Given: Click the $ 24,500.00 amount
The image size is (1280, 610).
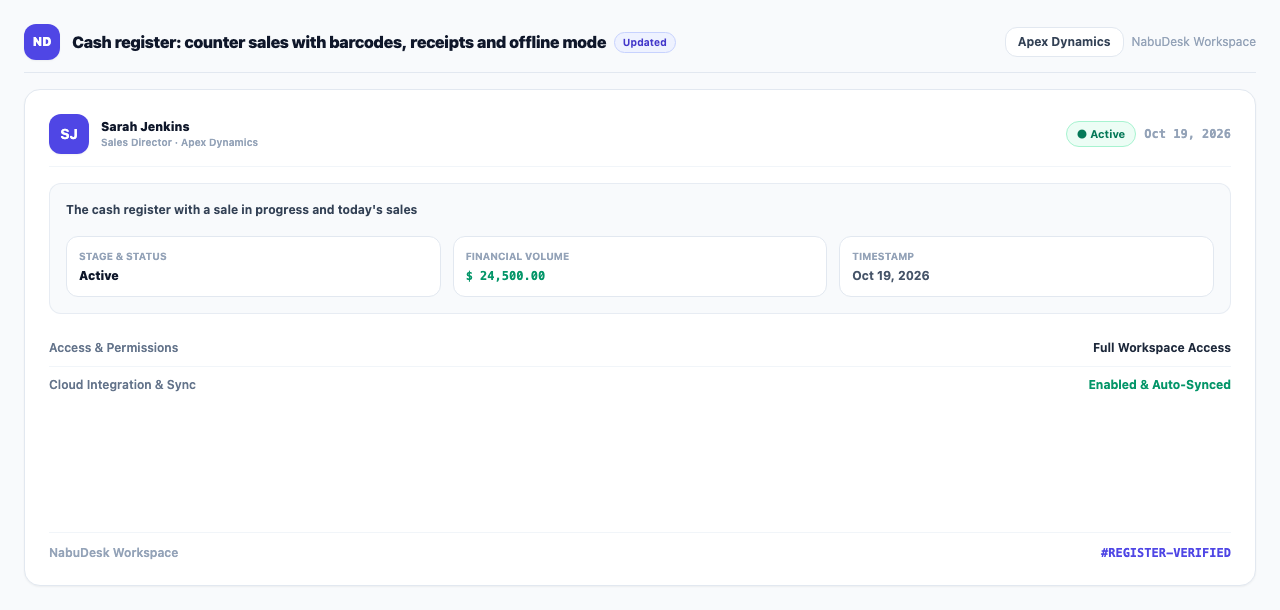Looking at the screenshot, I should [x=505, y=276].
